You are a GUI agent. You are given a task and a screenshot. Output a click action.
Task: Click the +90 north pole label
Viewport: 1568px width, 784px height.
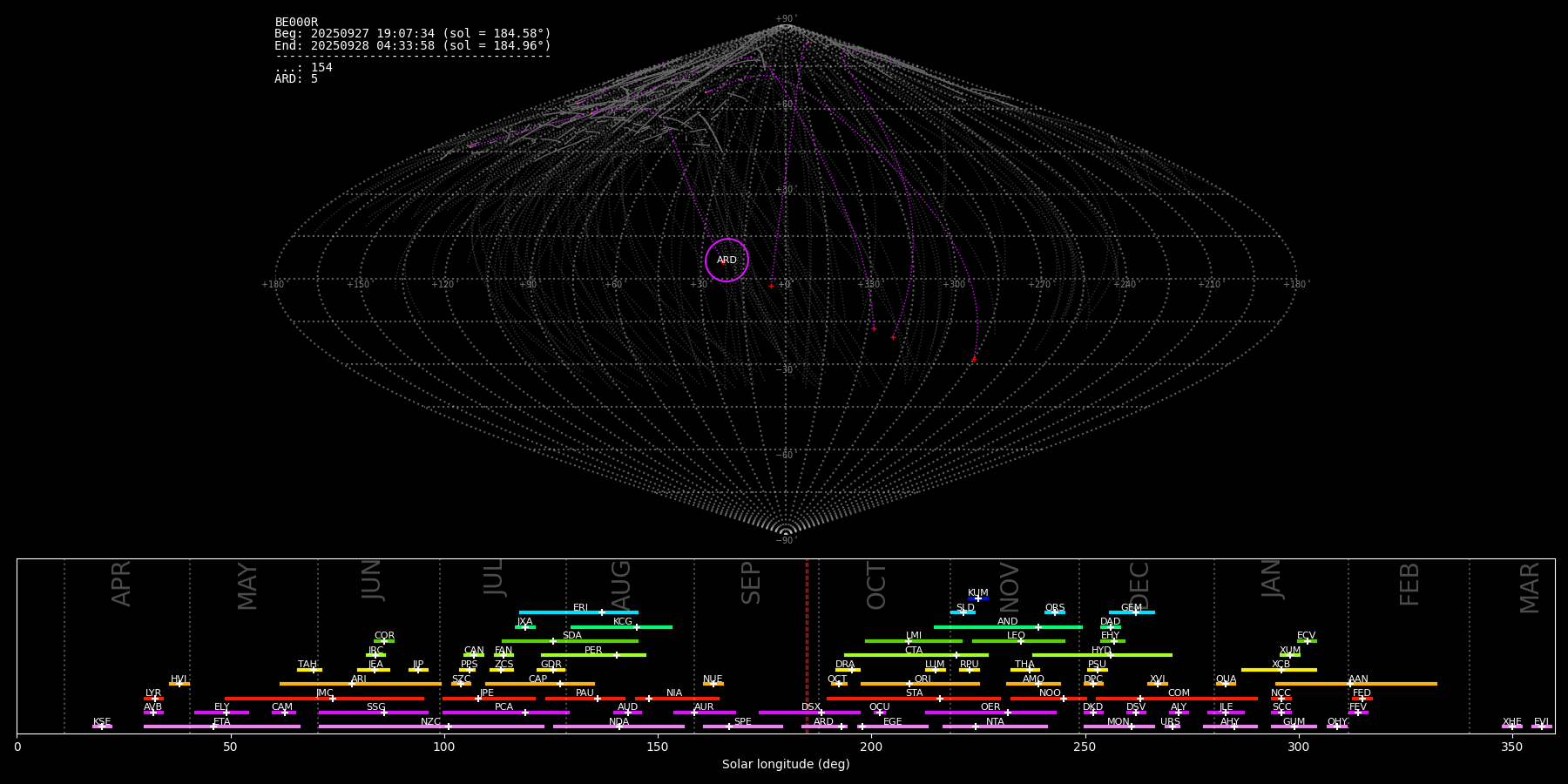[x=786, y=18]
